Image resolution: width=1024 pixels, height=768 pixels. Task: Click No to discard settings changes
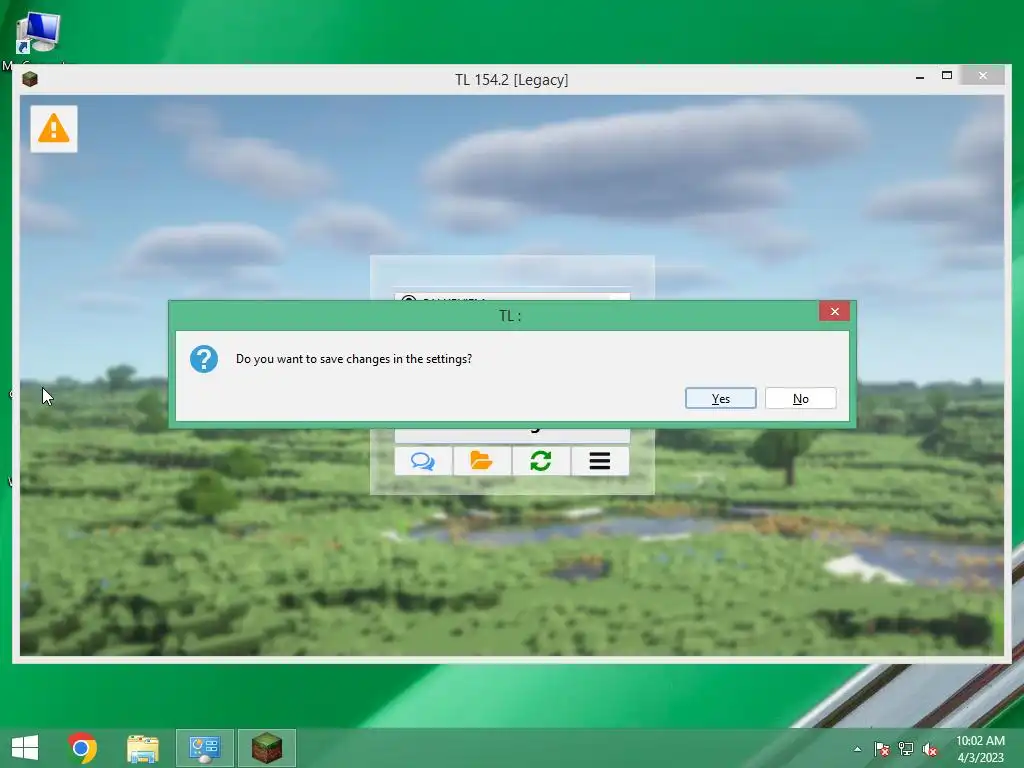click(800, 398)
